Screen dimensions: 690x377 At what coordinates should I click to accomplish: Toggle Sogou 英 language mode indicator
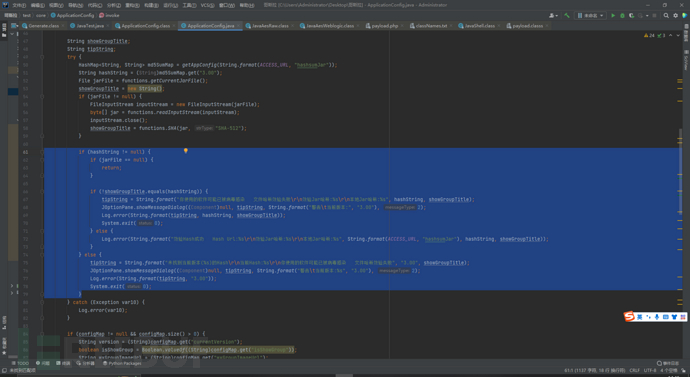(x=640, y=317)
